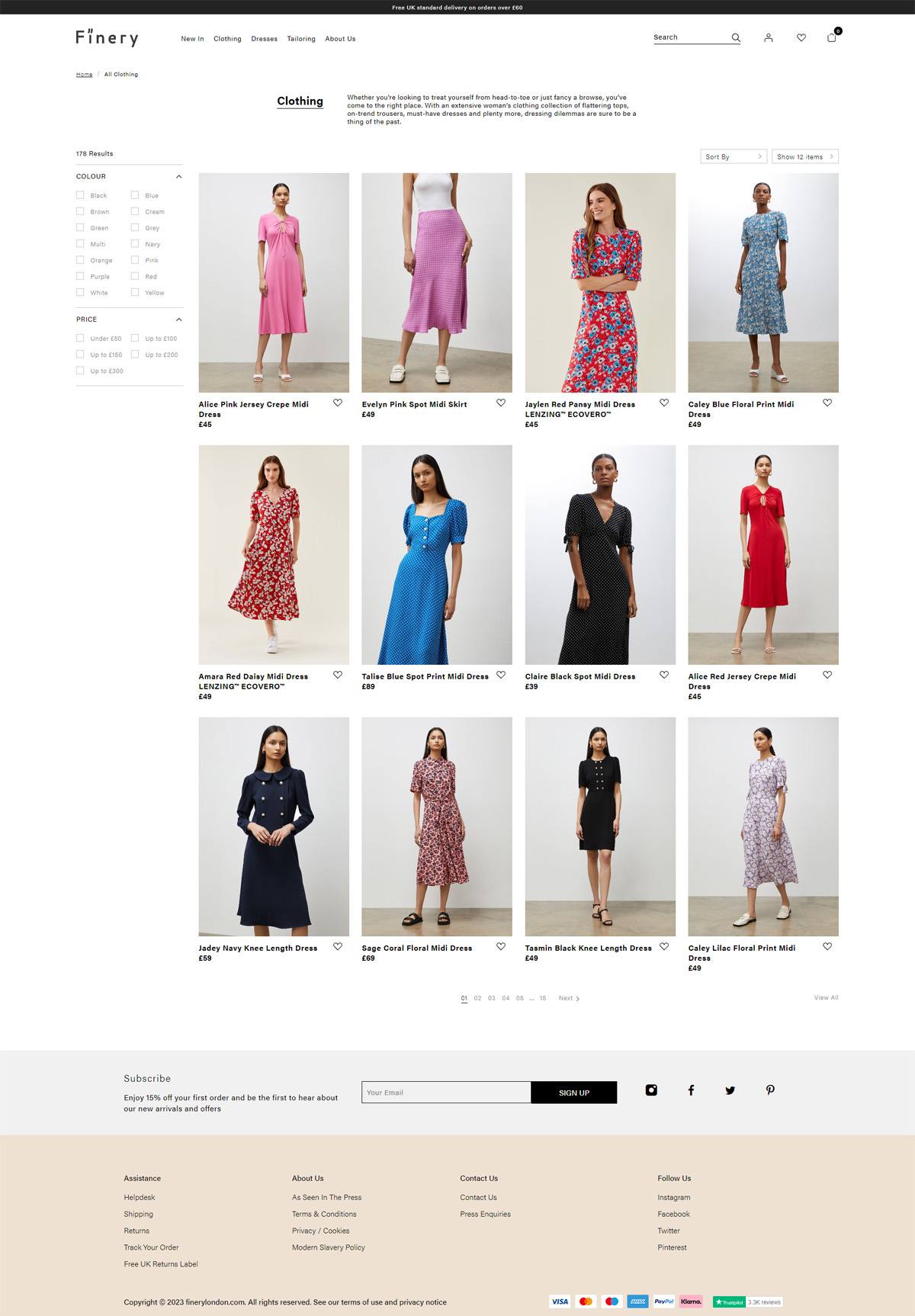Viewport: 915px width, 1316px height.
Task: Favorite the Jaylen Red Pansy Midi Dress
Action: (x=664, y=403)
